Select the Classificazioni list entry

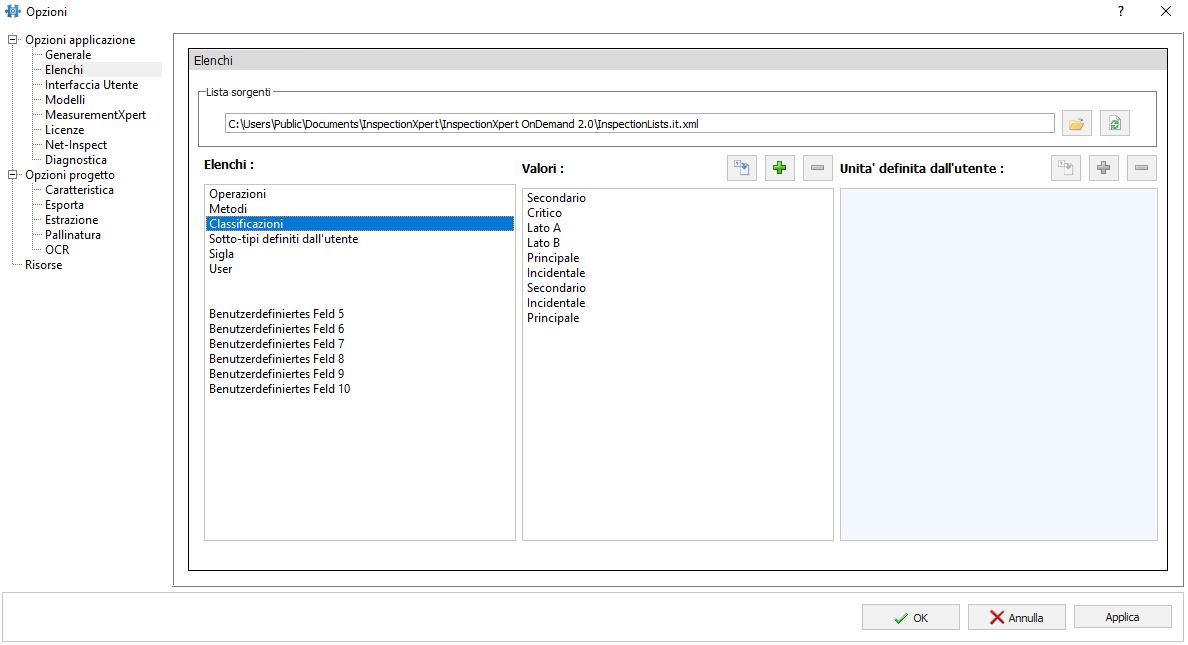coord(360,224)
